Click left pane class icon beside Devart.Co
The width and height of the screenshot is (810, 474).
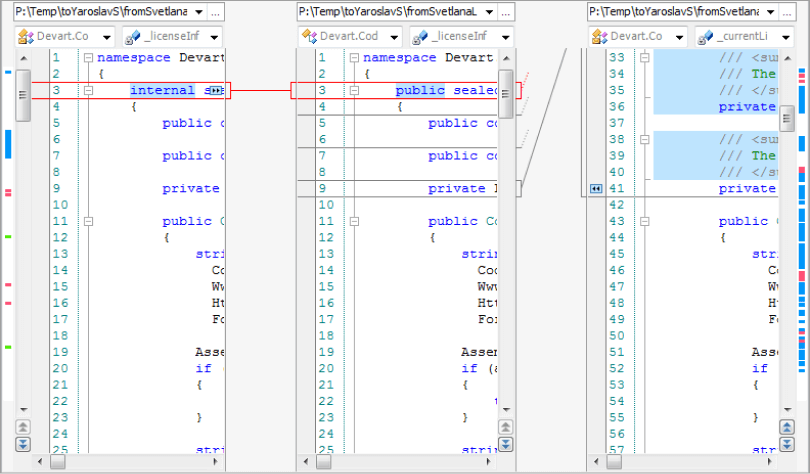click(25, 37)
